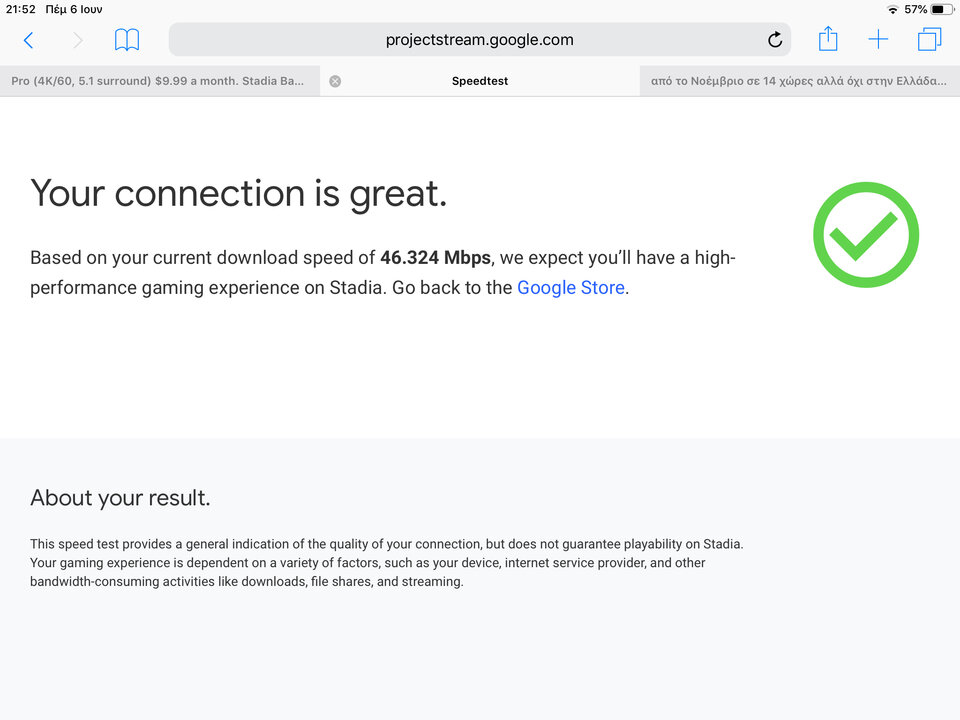Open the bookmarks book icon

click(x=127, y=40)
